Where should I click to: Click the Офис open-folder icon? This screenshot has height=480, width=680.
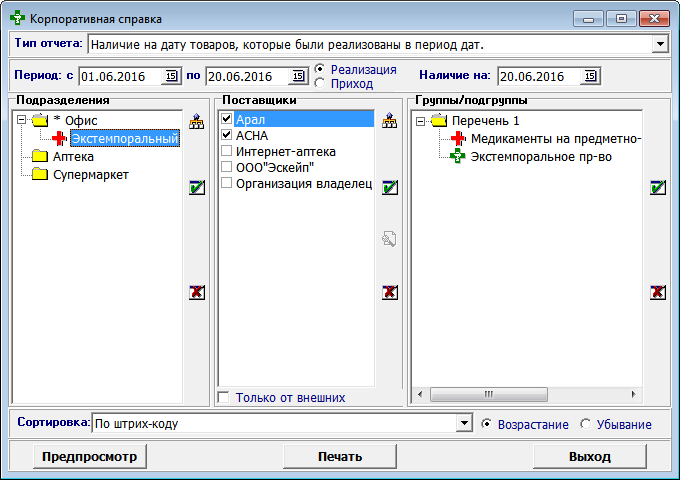click(40, 120)
